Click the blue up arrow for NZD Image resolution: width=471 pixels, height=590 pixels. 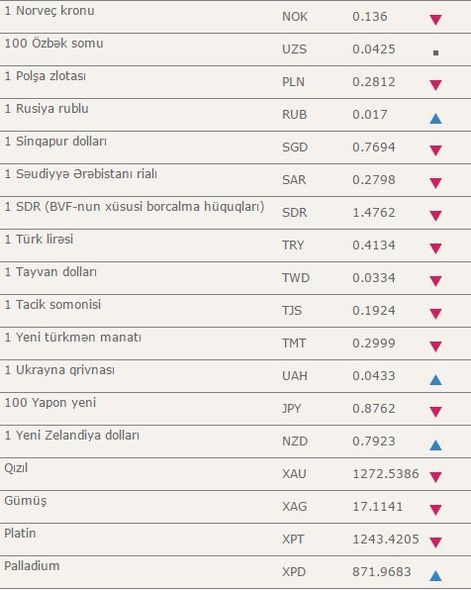tap(435, 445)
